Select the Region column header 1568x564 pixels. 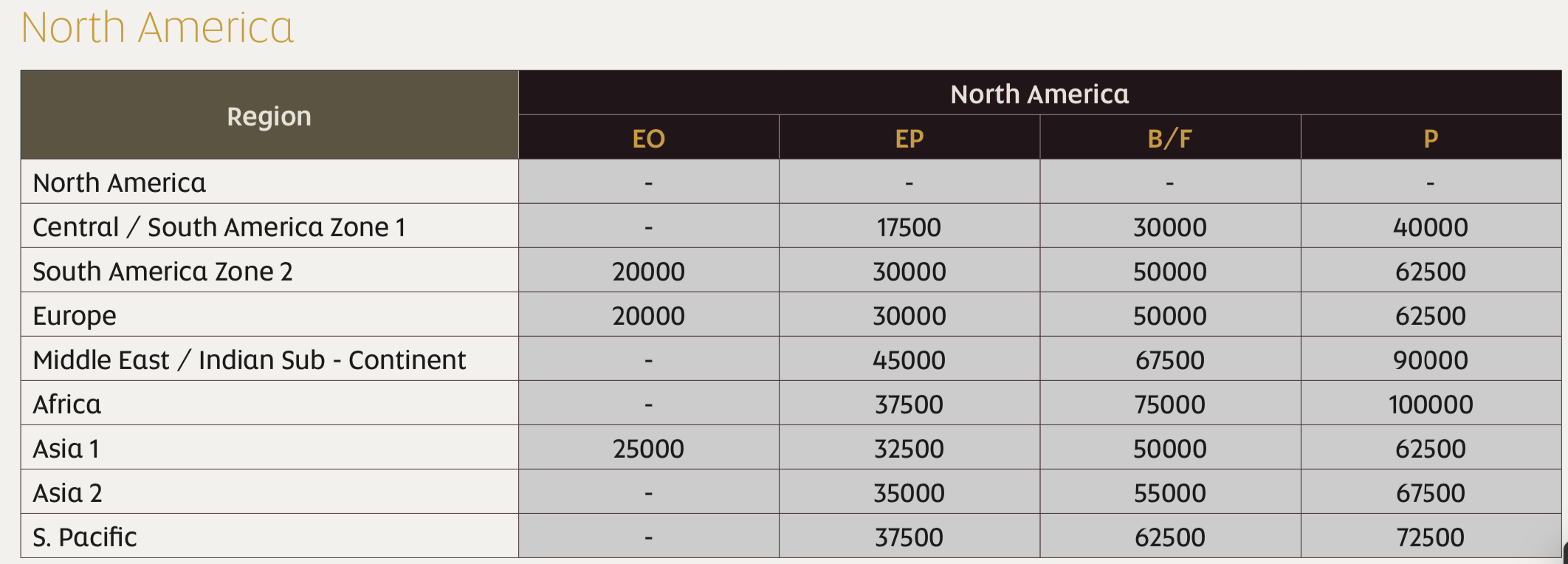click(x=269, y=116)
